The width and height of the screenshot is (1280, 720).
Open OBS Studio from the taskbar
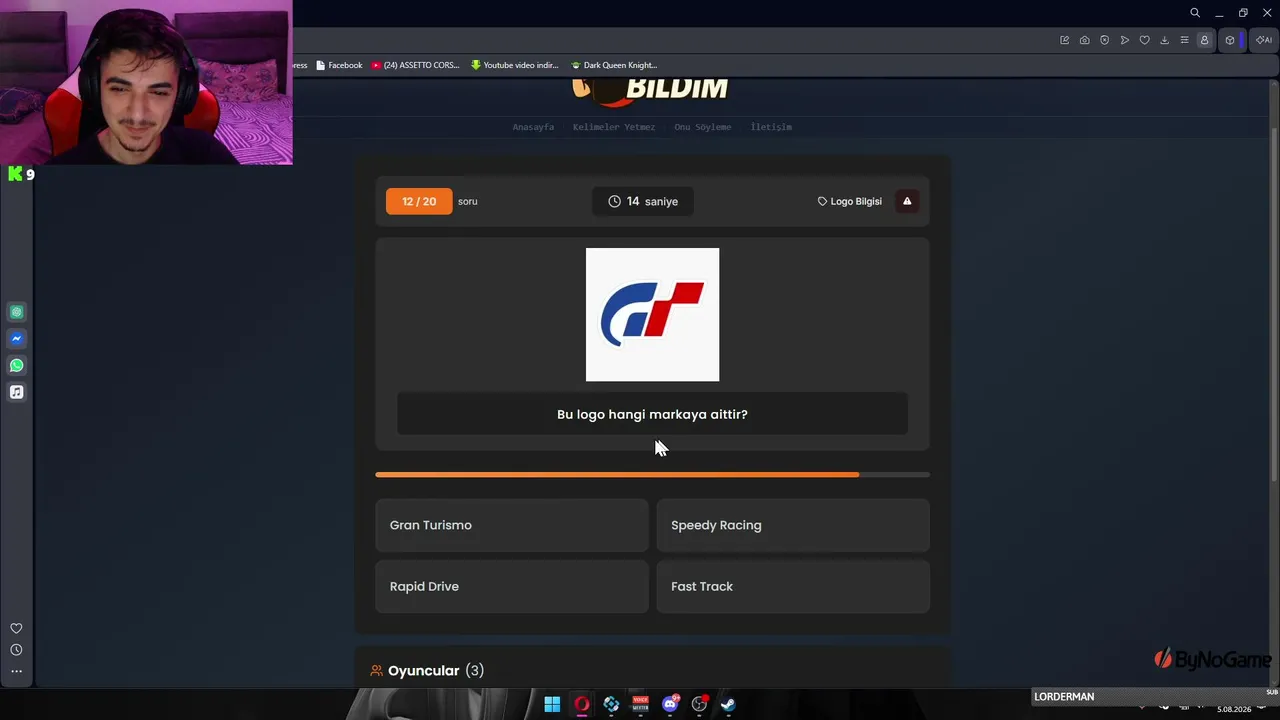[x=700, y=704]
